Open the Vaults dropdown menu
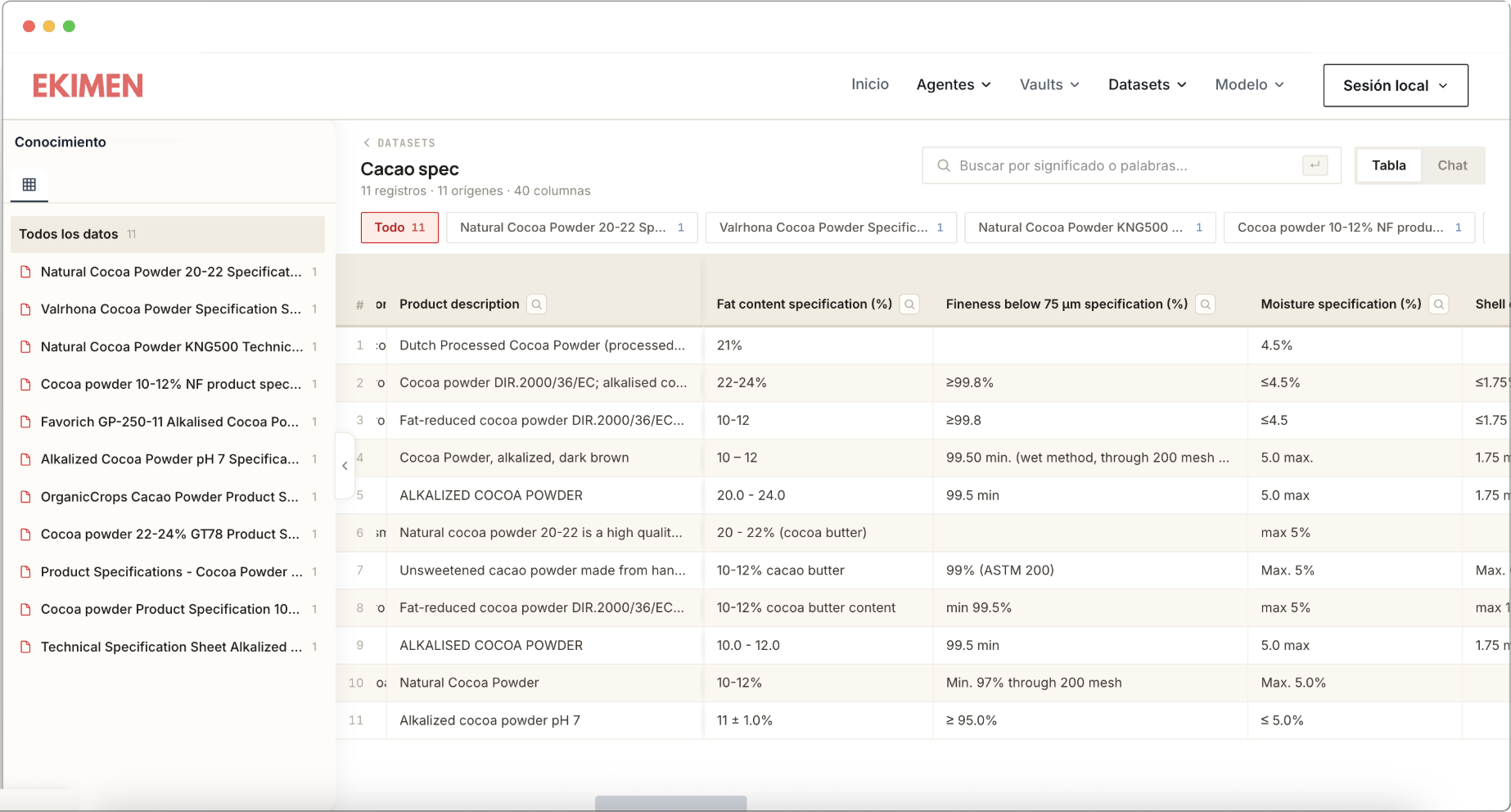 coord(1049,84)
